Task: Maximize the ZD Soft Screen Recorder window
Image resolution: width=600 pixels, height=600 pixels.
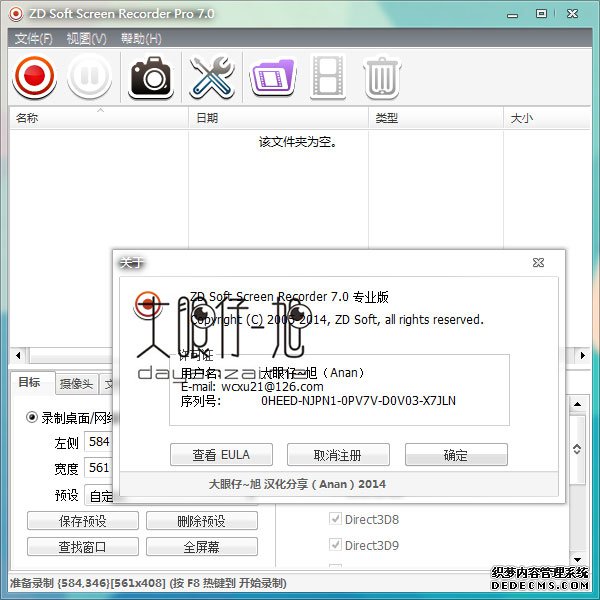Action: 541,14
